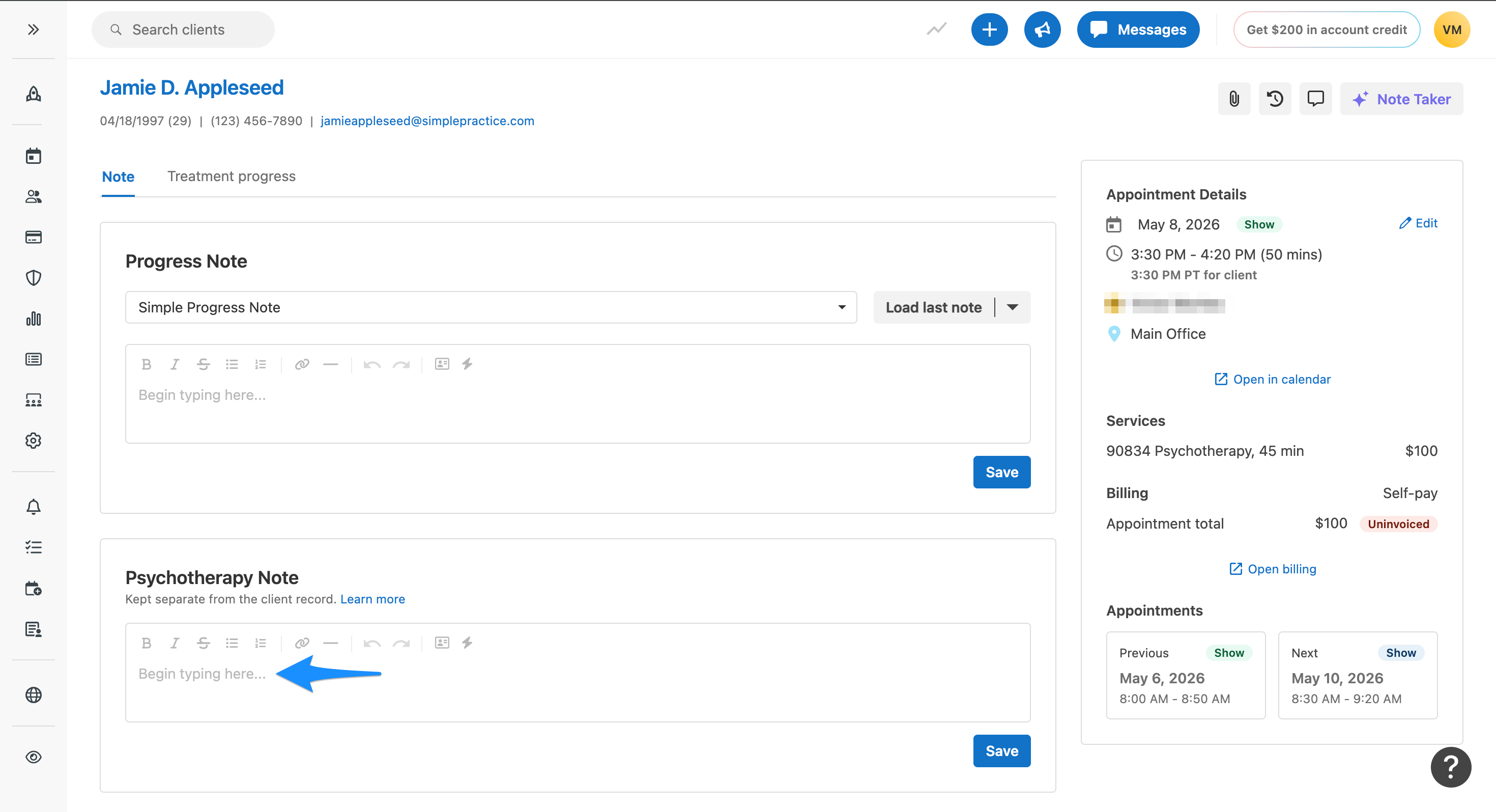Click the client info card icon in Progress Note toolbar
Screen dimensions: 1496x812
click(442, 364)
